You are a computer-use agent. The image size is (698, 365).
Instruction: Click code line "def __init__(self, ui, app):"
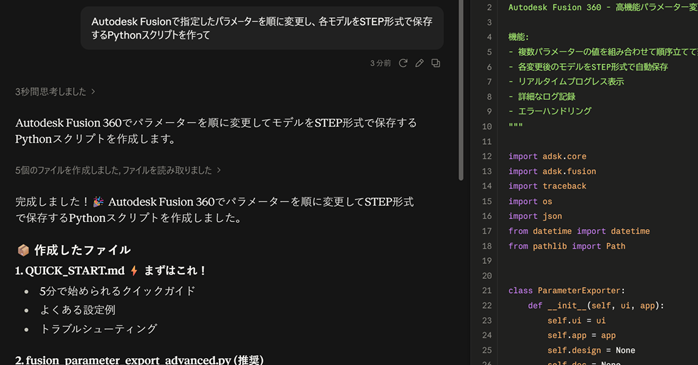[596, 305]
